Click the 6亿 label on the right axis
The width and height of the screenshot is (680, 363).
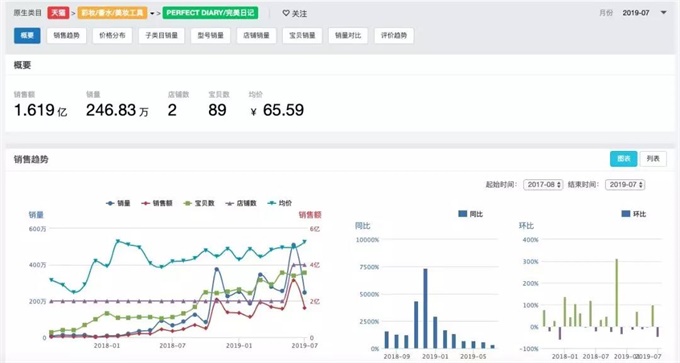point(314,229)
